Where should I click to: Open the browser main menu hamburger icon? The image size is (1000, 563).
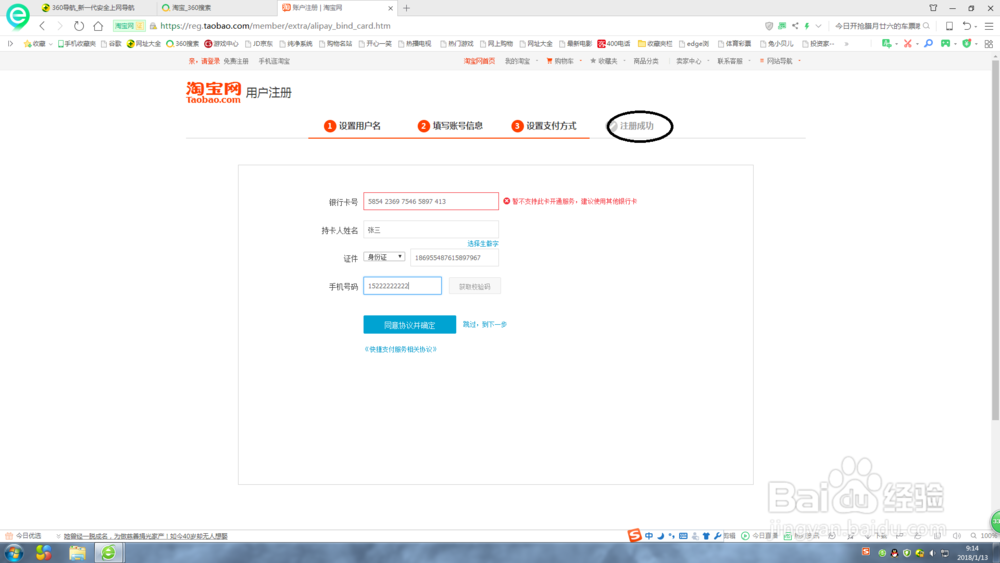click(989, 26)
